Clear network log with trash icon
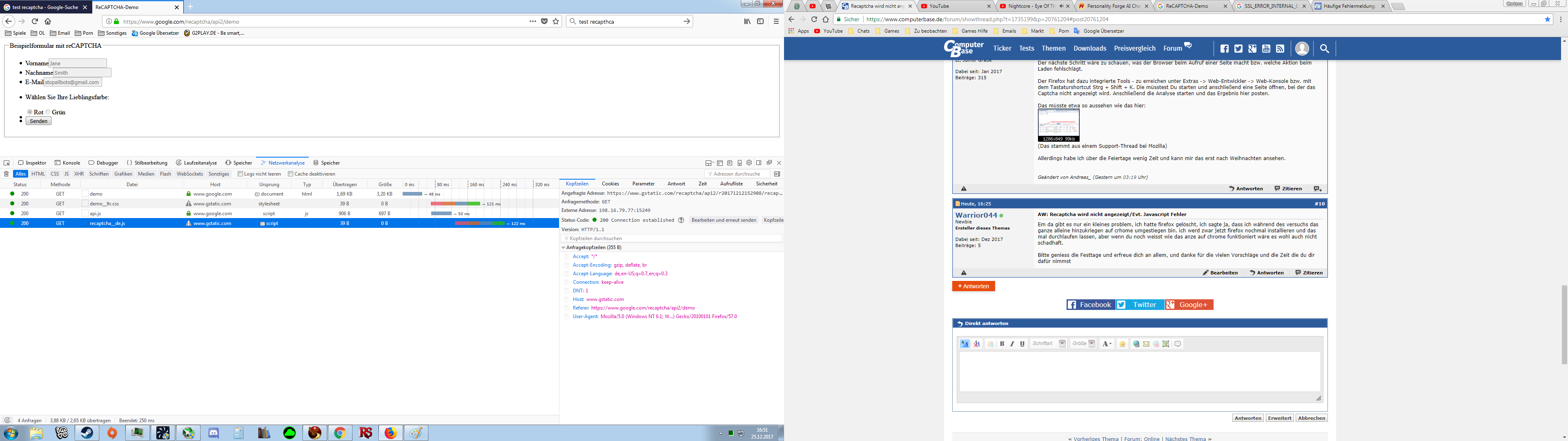Image resolution: width=1568 pixels, height=441 pixels. [7, 174]
